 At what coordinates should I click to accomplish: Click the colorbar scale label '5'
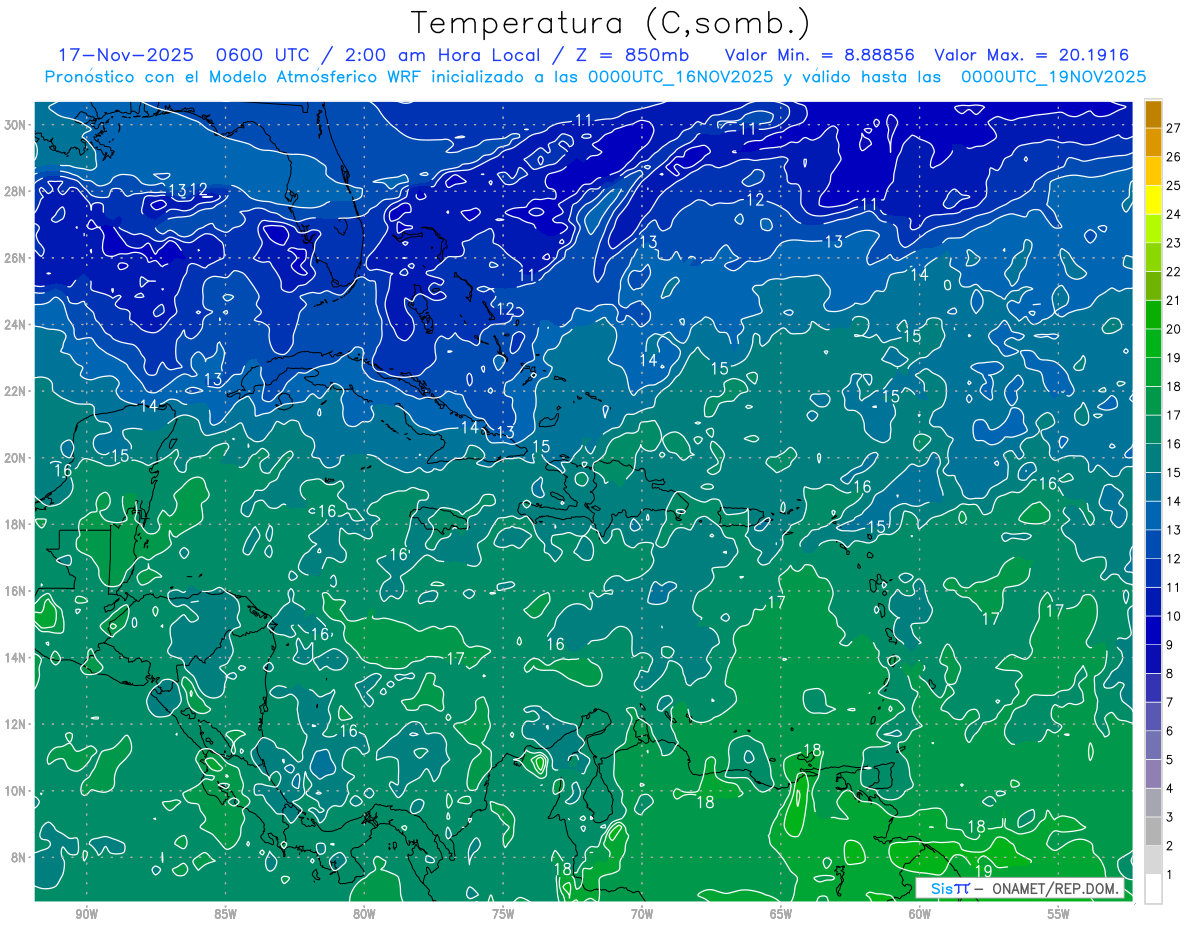1170,760
